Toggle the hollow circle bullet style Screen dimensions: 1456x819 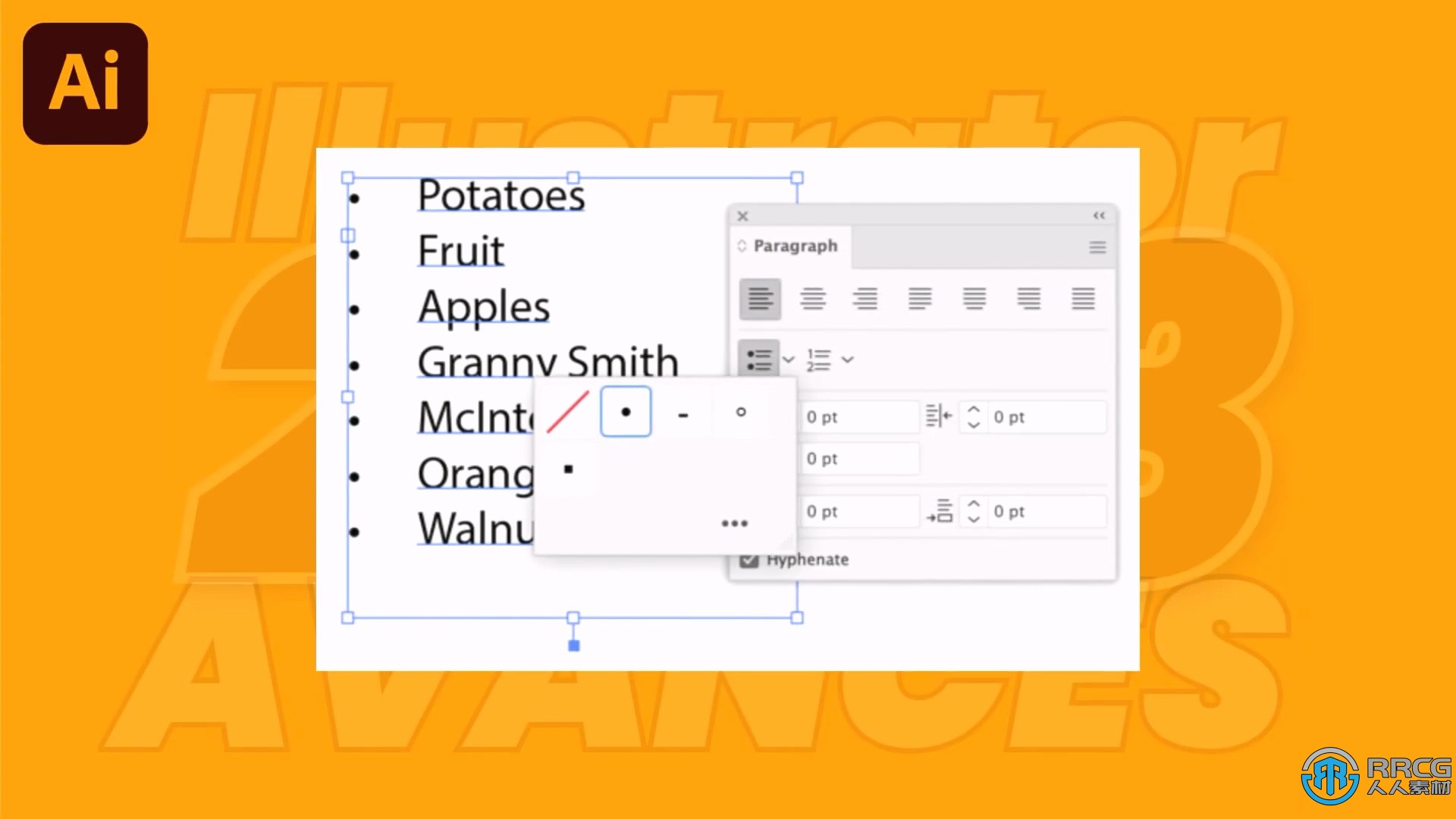coord(739,412)
